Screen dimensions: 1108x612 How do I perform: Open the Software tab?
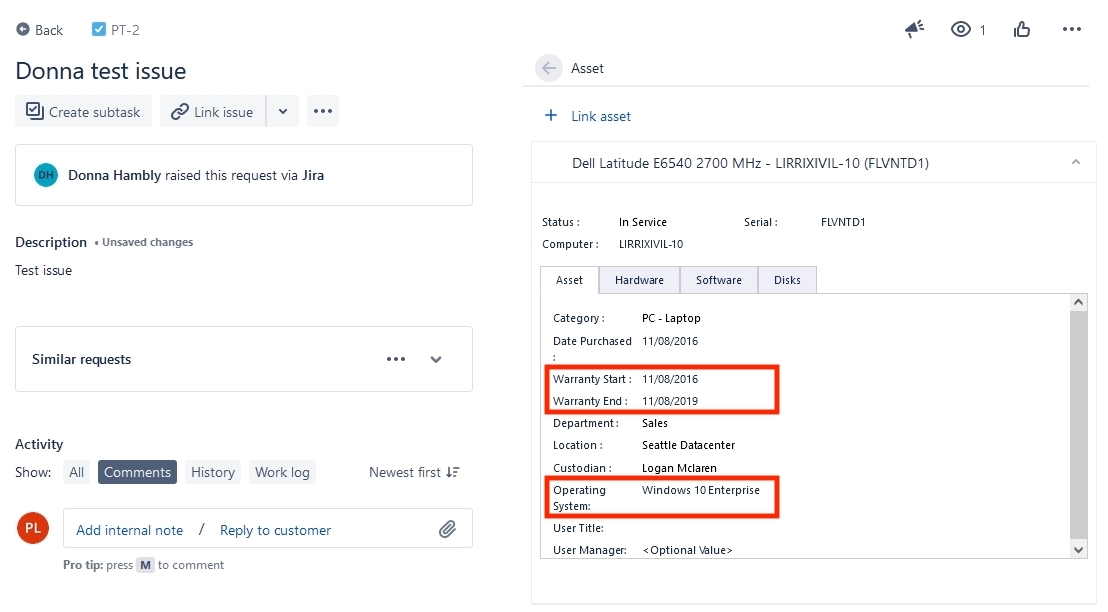click(718, 280)
